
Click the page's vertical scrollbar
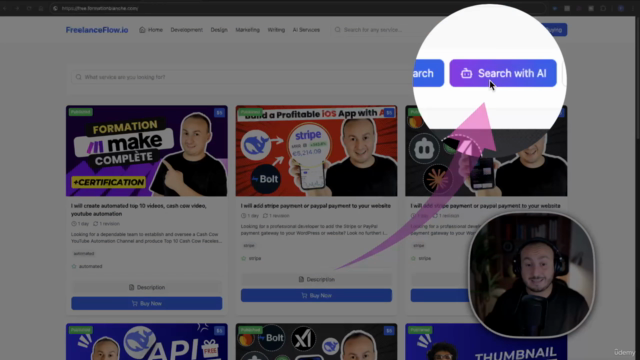[x=638, y=78]
